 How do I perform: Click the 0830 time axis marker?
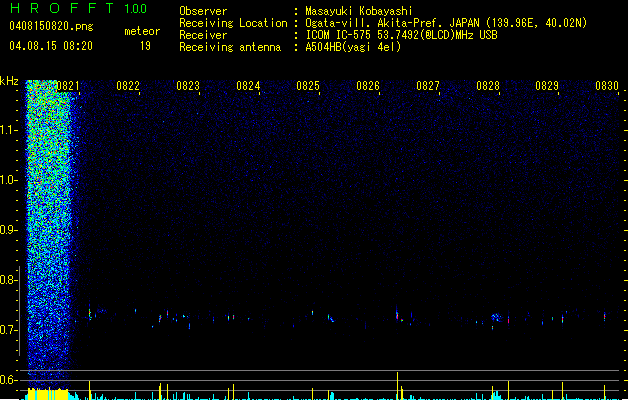point(607,86)
